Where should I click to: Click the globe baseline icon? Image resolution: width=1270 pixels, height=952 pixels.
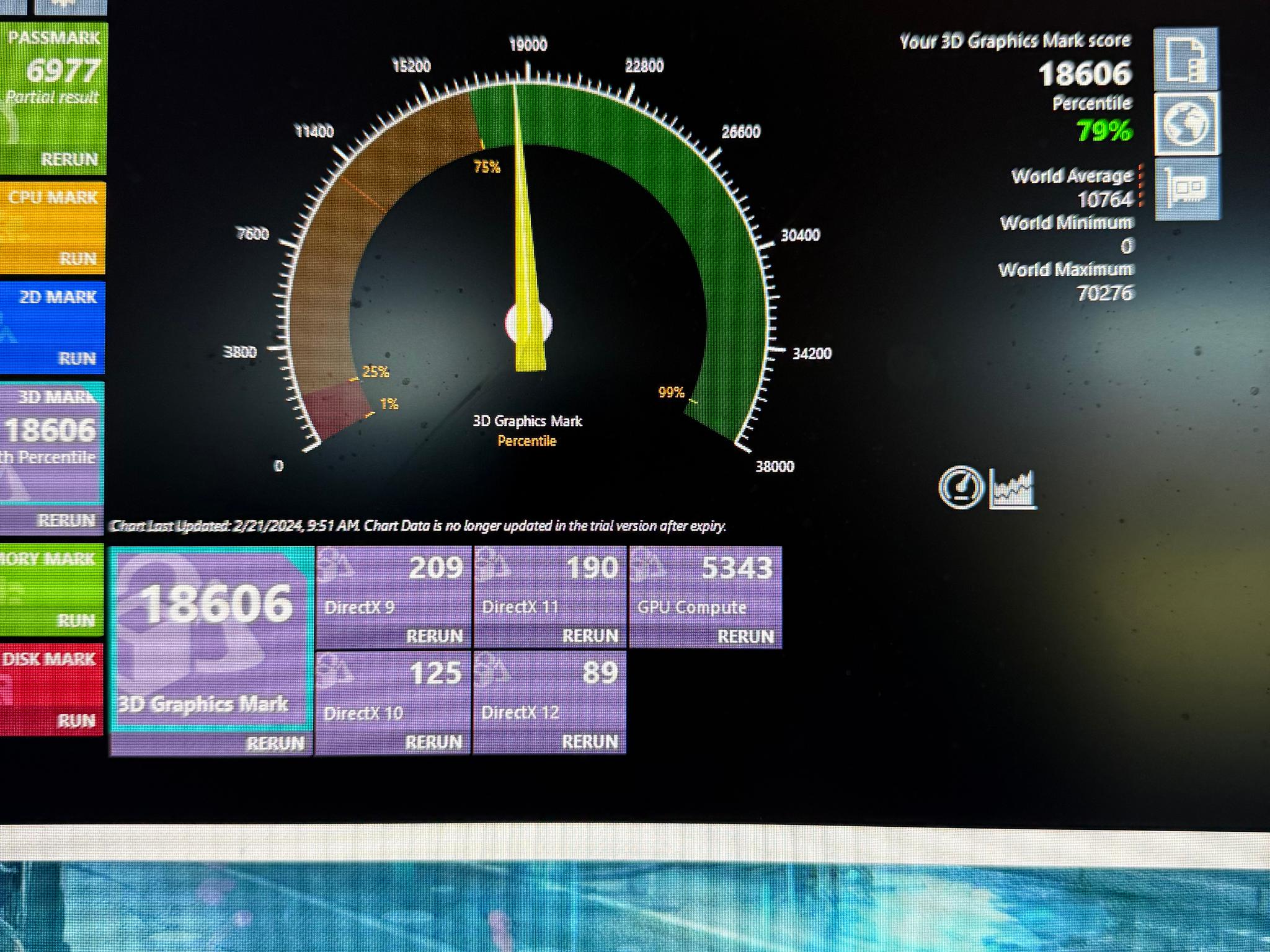(x=1186, y=124)
